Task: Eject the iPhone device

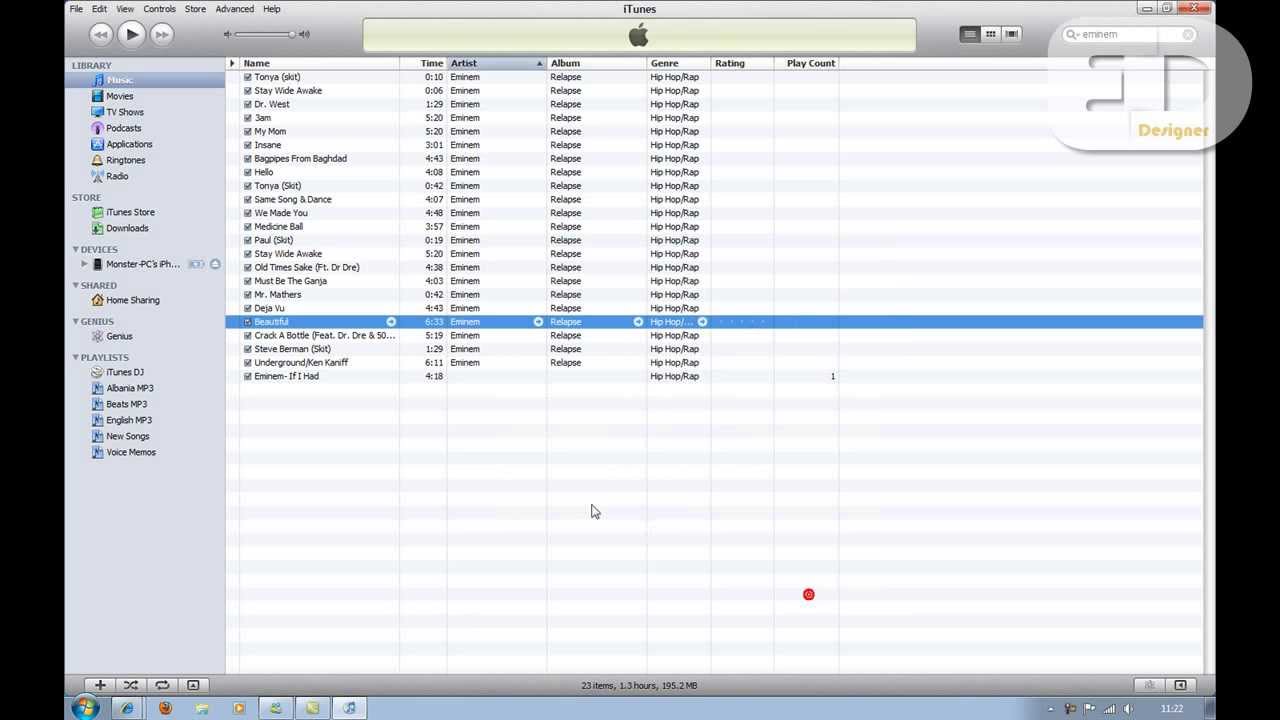Action: [x=215, y=264]
